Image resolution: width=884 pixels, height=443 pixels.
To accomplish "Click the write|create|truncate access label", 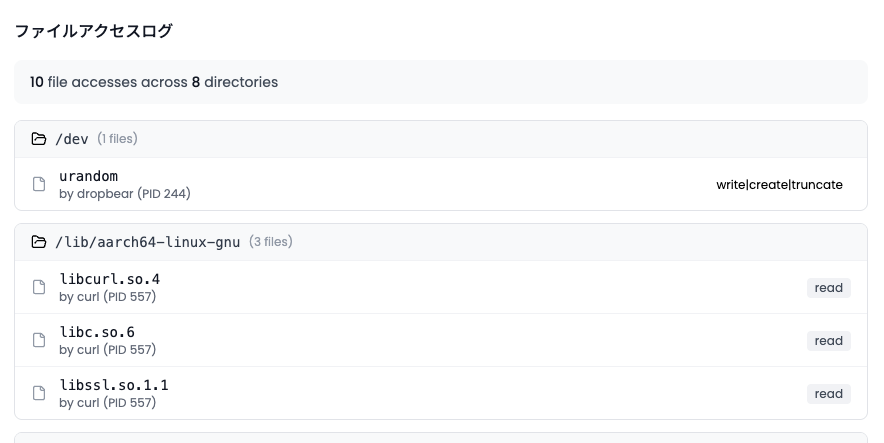I will 779,185.
